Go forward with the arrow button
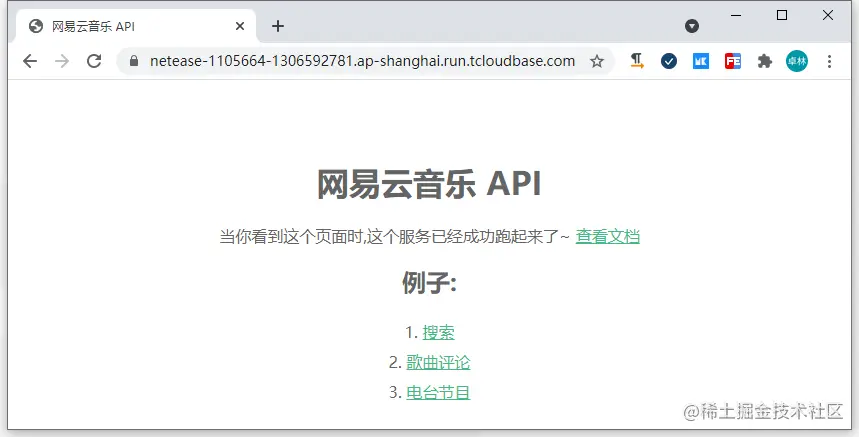 (x=62, y=61)
